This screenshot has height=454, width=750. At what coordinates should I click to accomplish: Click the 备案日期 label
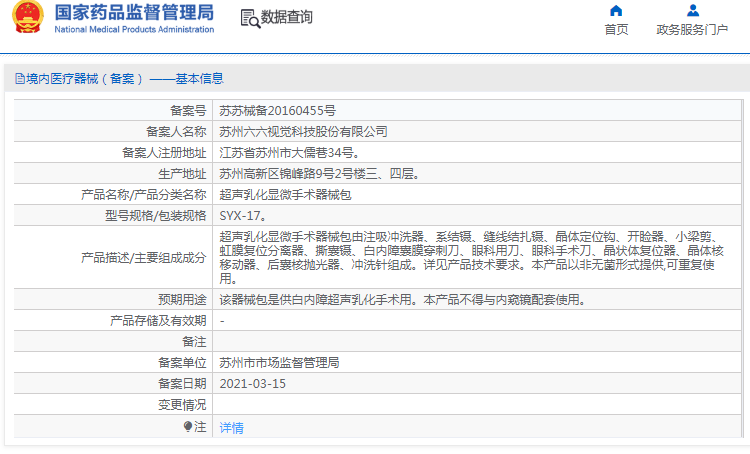click(182, 384)
